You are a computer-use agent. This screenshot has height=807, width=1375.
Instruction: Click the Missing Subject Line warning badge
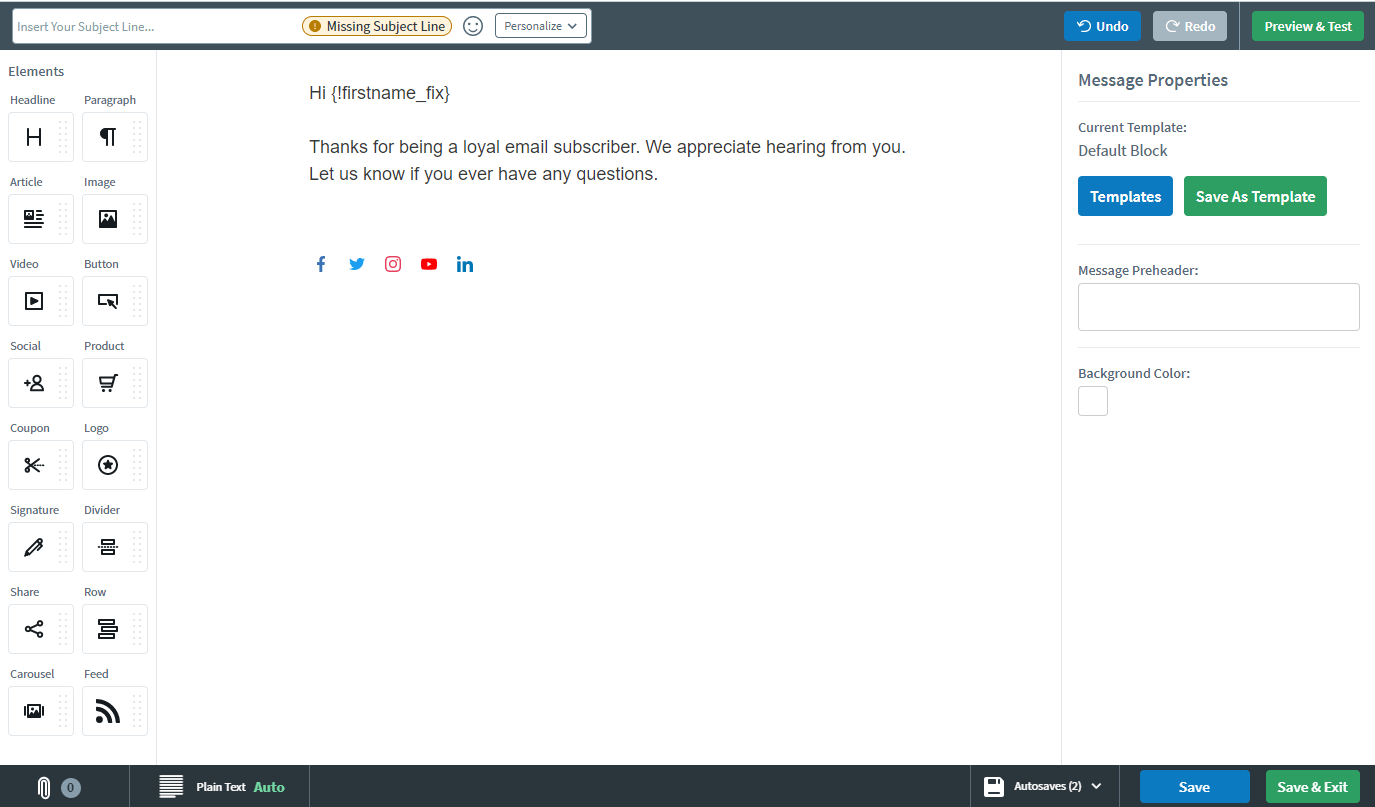click(x=377, y=26)
